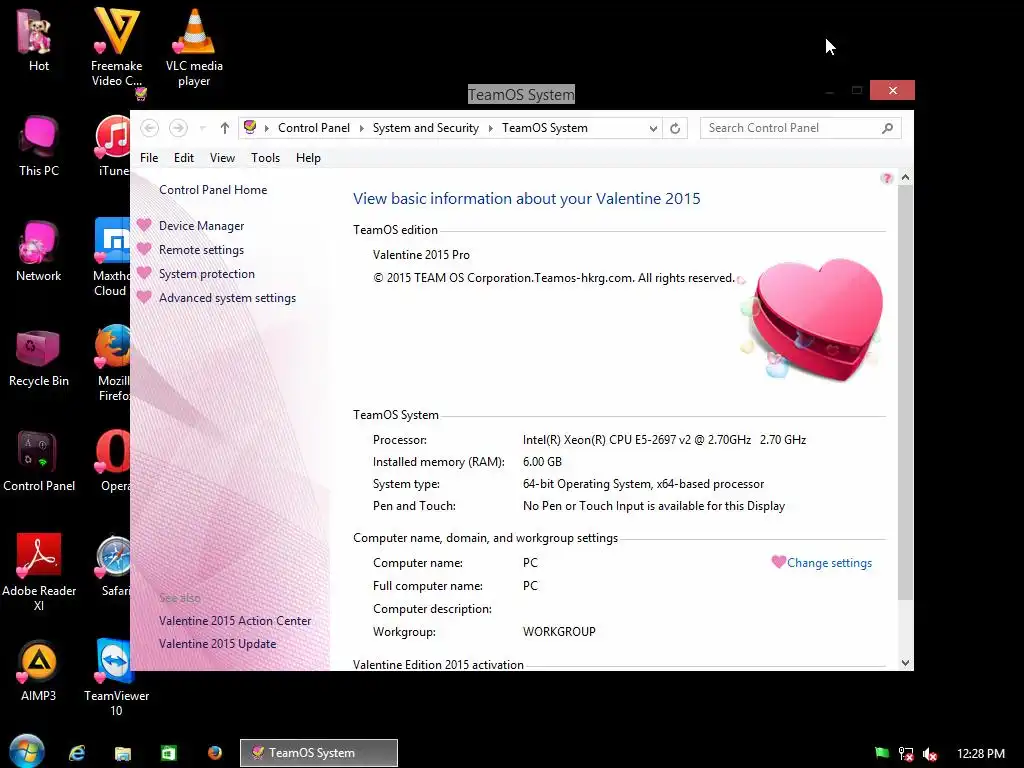Select the TeamViewer 10 desktop icon
The width and height of the screenshot is (1024, 768).
[116, 677]
